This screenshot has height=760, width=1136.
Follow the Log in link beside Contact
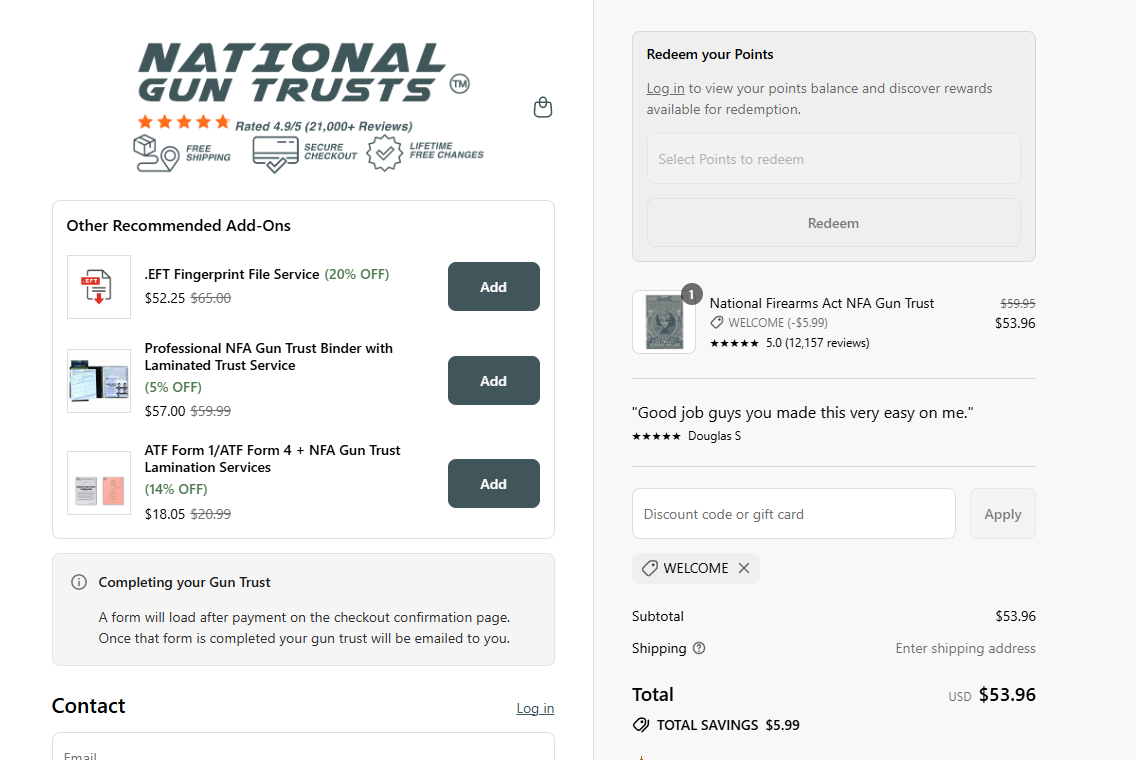(535, 708)
